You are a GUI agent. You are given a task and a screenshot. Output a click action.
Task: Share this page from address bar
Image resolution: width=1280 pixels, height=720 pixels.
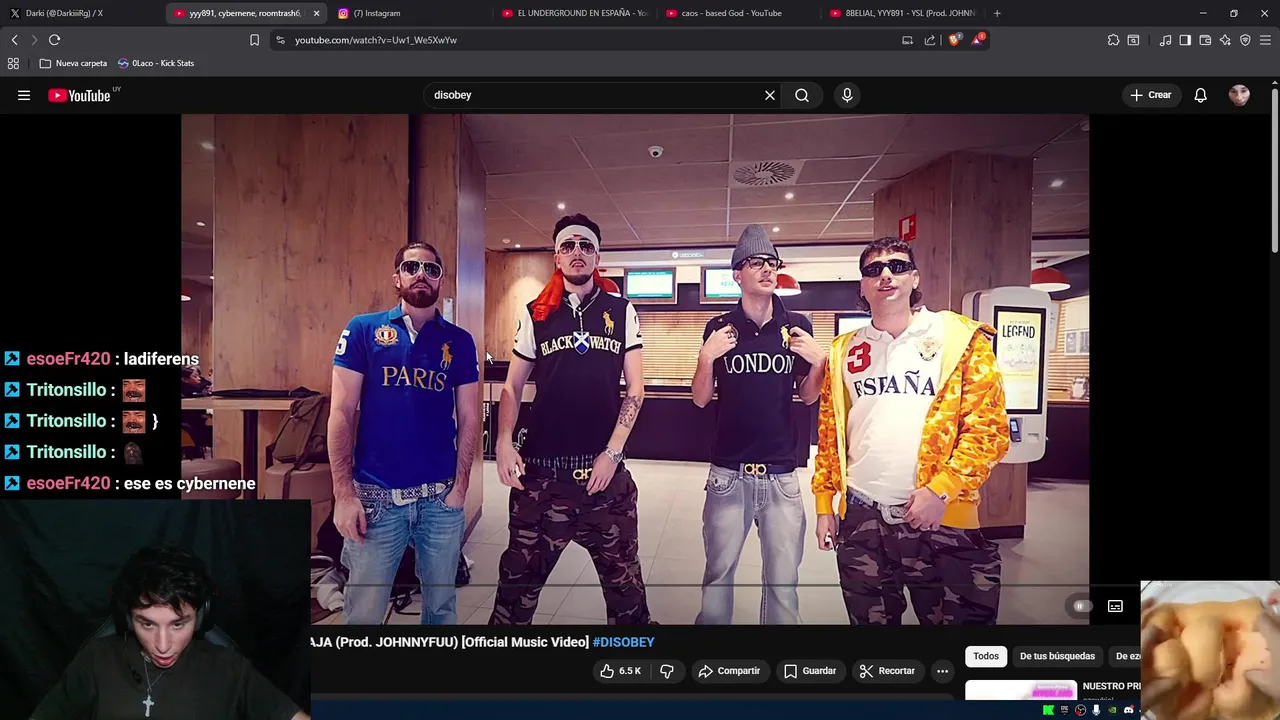[930, 40]
